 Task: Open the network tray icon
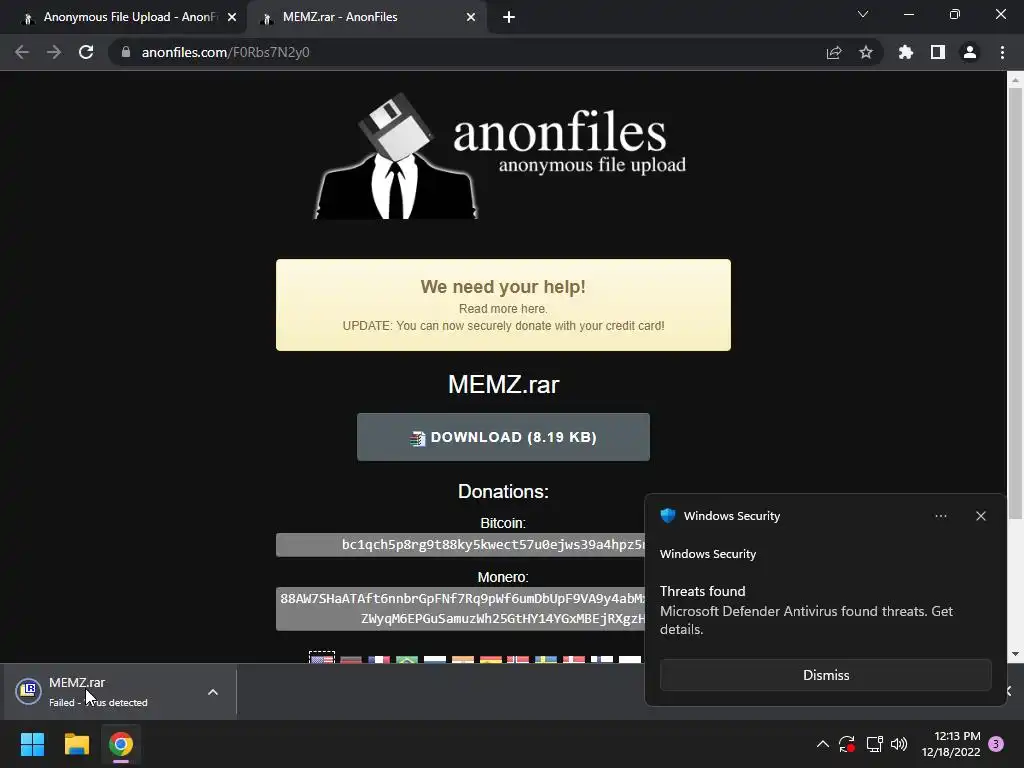pyautogui.click(x=874, y=744)
